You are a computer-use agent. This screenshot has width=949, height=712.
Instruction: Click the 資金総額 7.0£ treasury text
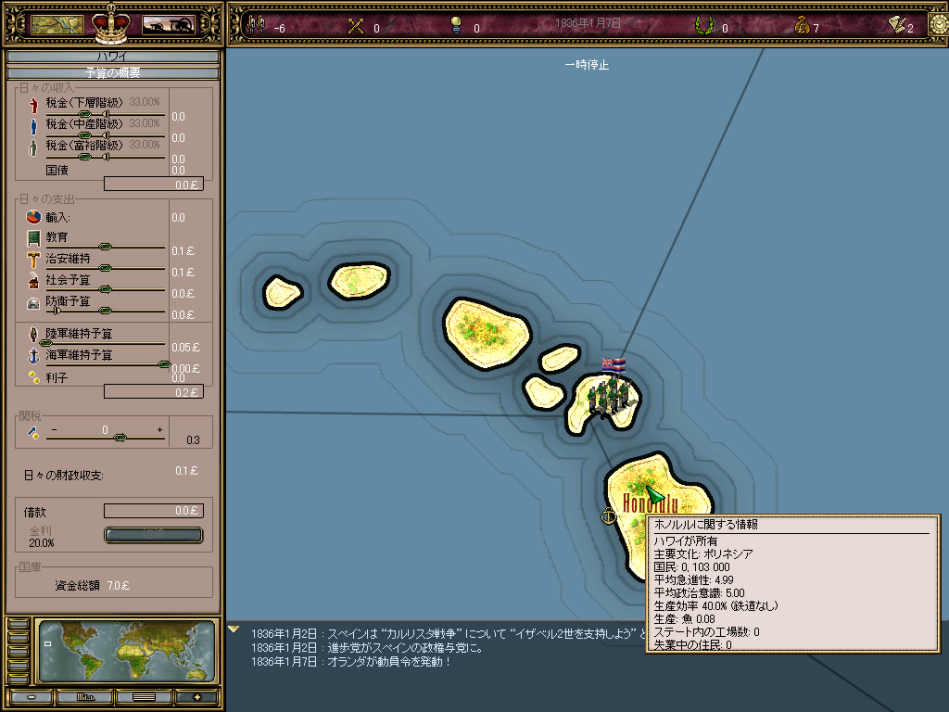(x=93, y=585)
